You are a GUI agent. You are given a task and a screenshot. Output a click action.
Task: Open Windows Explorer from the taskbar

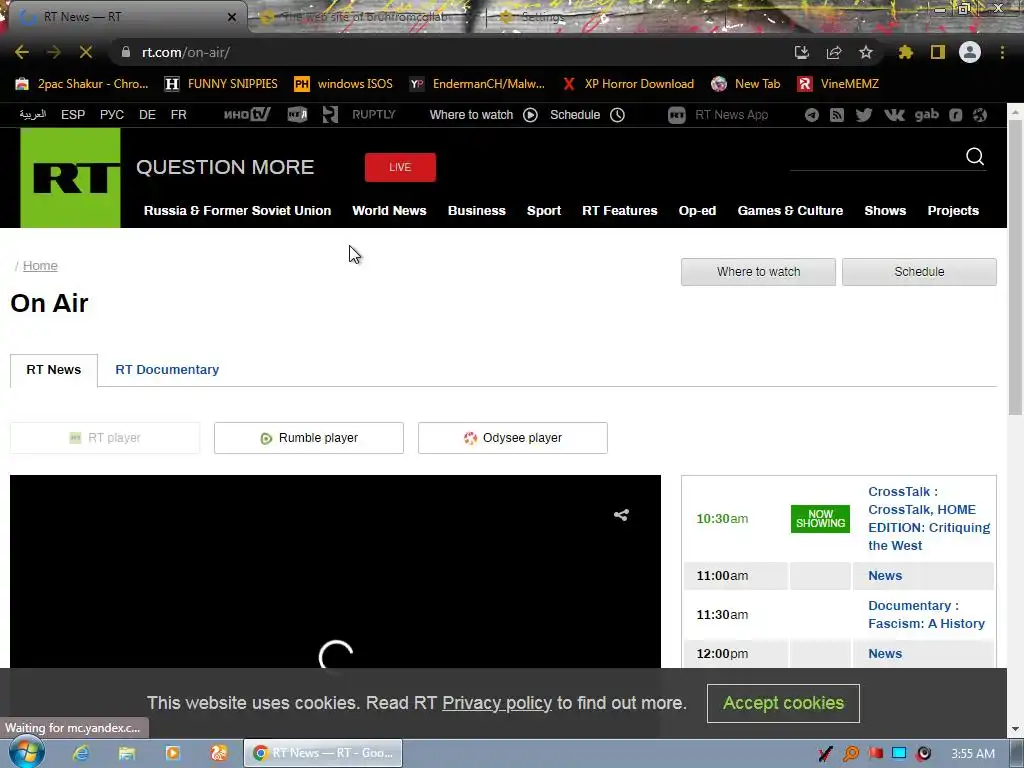(x=127, y=753)
